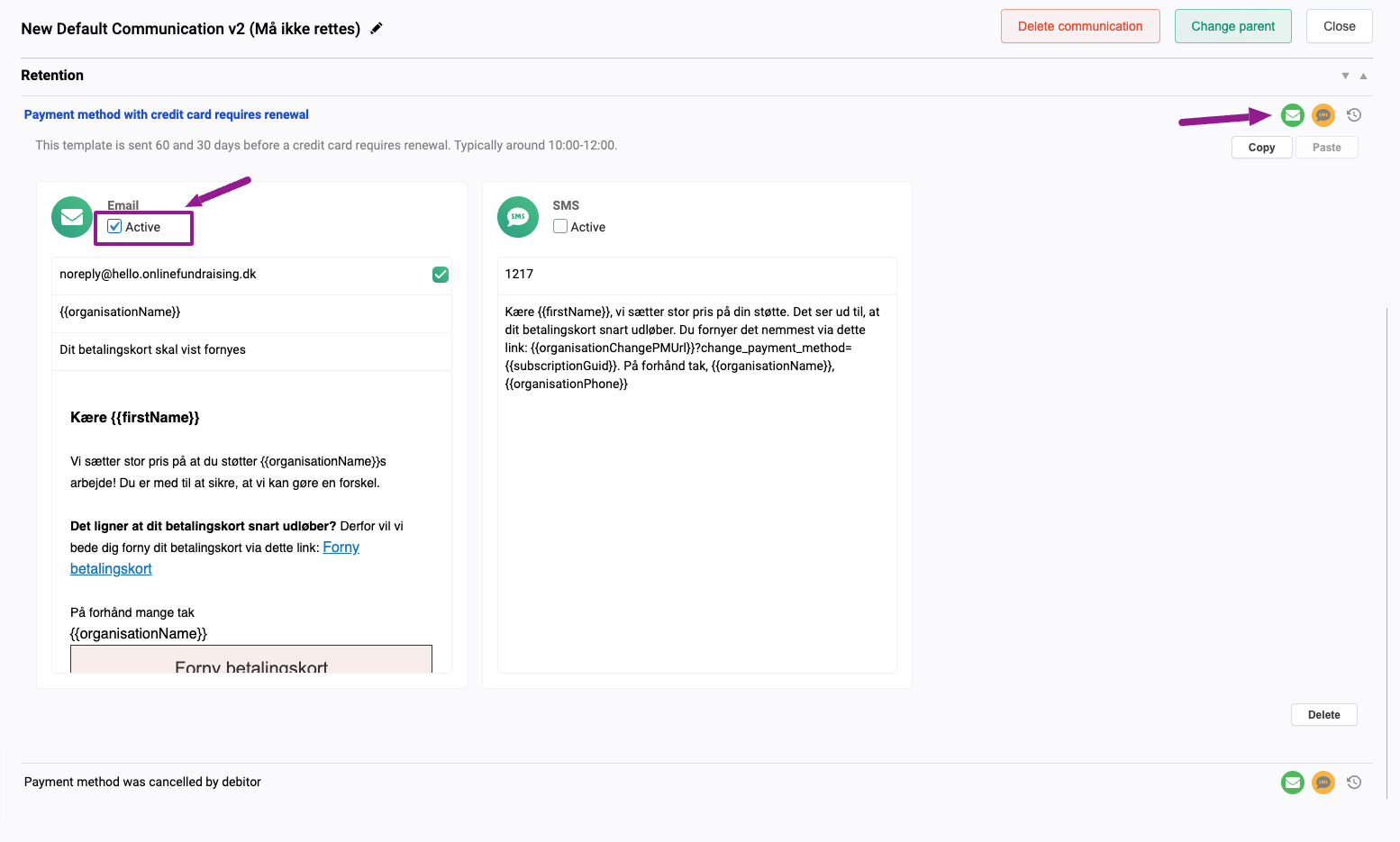1400x842 pixels.
Task: Enable the SMS Active checkbox
Action: (x=560, y=227)
